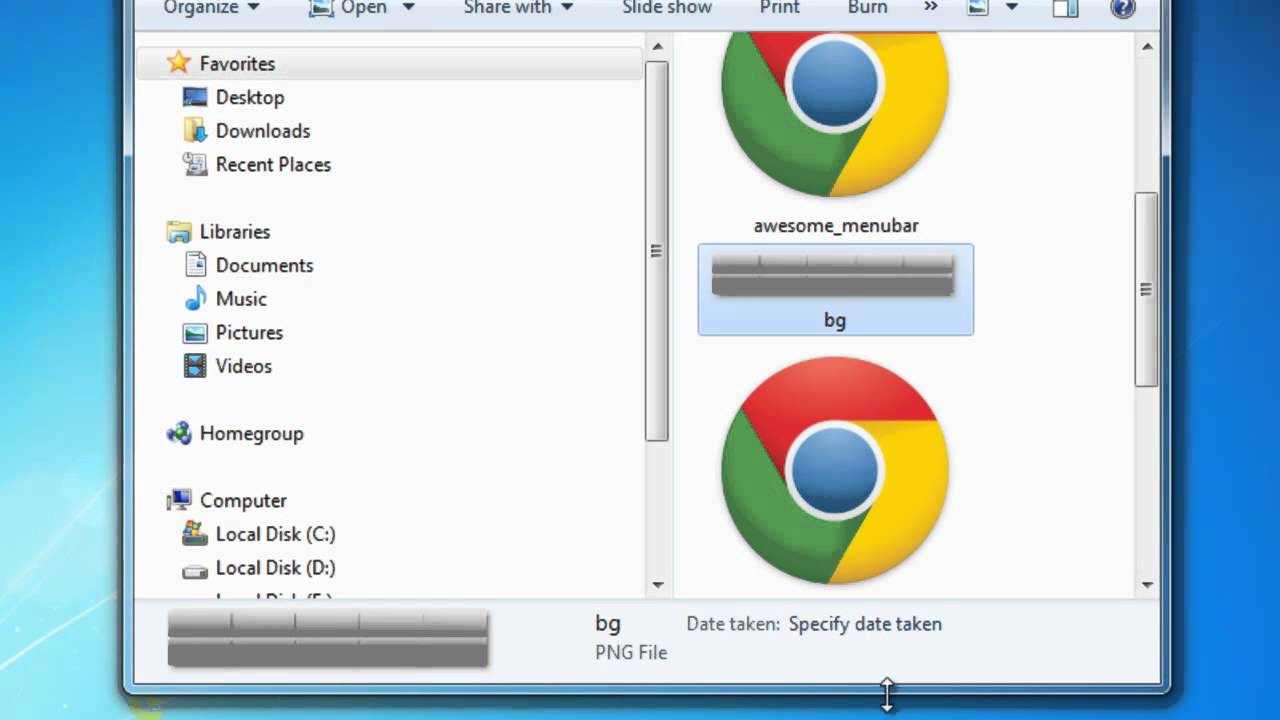Image resolution: width=1280 pixels, height=720 pixels.
Task: Start a Slide show
Action: tap(667, 8)
